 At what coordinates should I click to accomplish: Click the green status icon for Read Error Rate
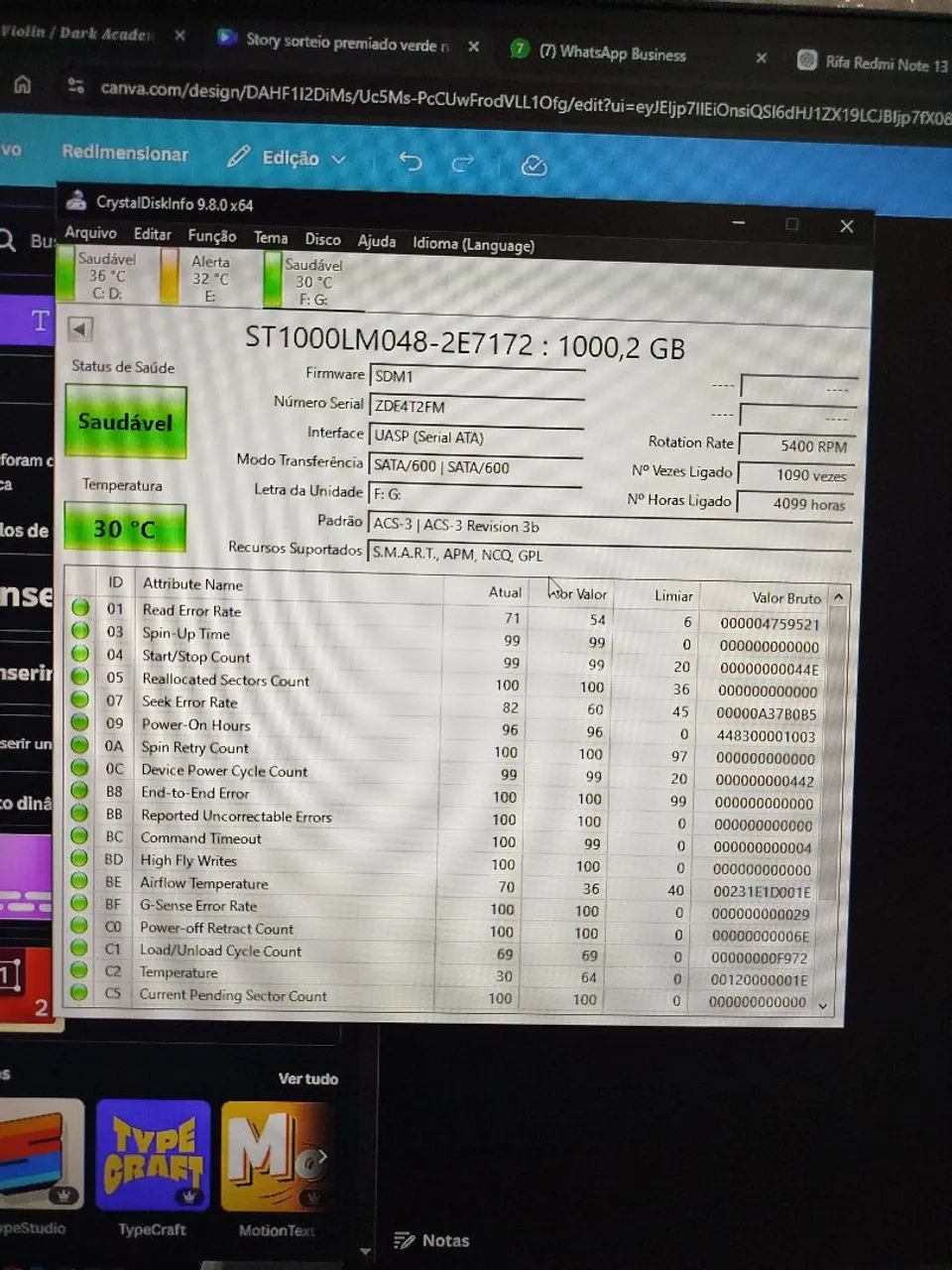pyautogui.click(x=80, y=608)
